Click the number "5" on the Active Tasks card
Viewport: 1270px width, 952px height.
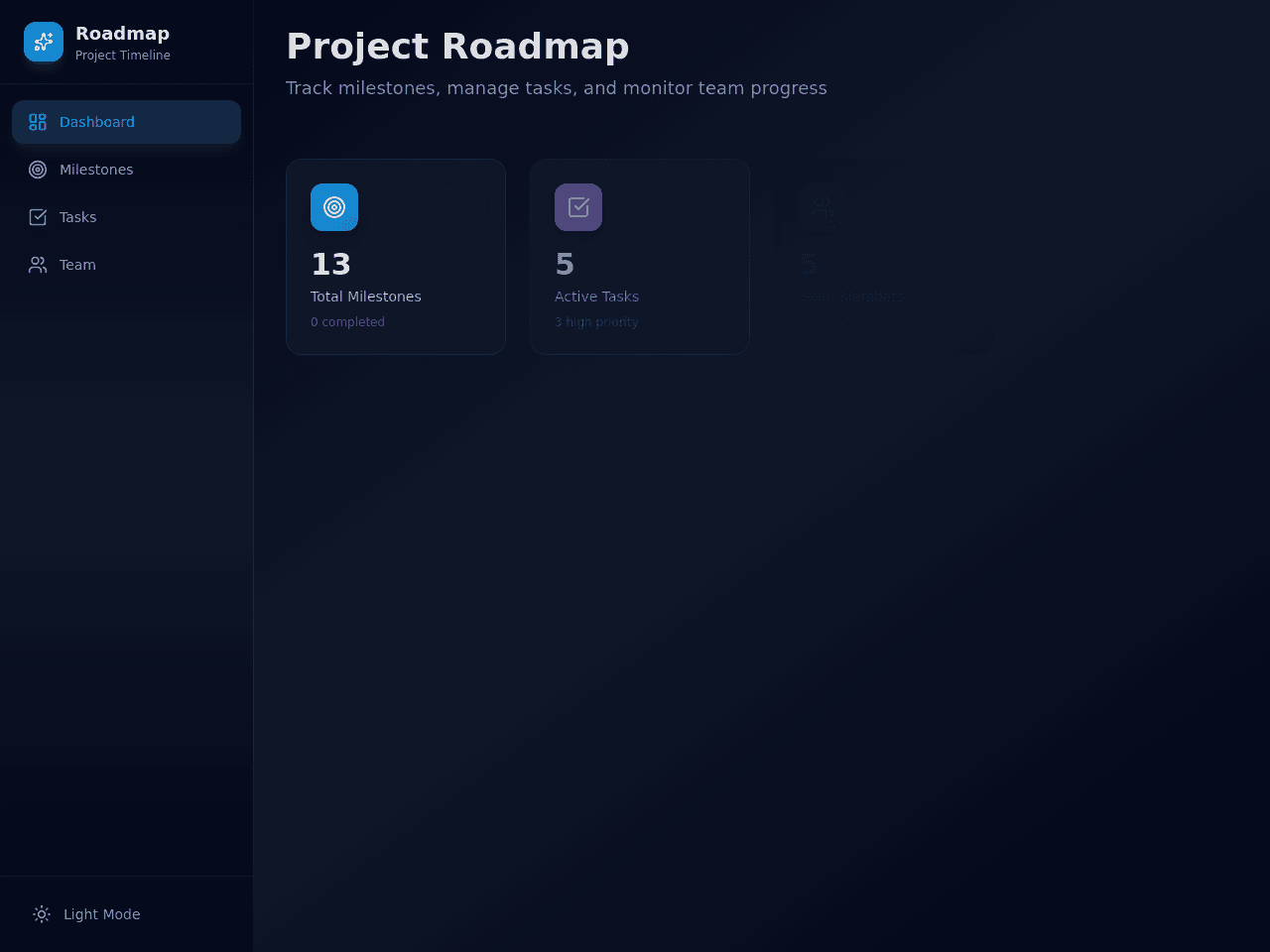565,264
